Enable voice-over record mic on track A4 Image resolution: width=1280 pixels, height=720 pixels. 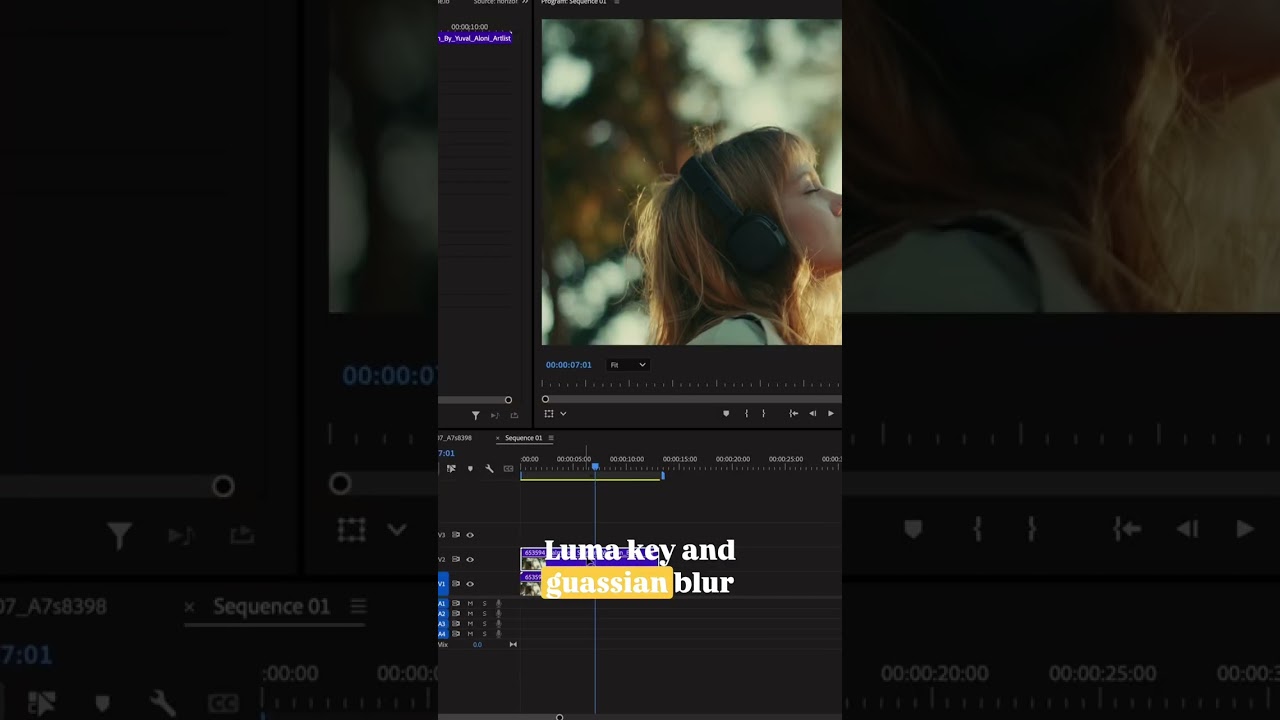pos(499,633)
